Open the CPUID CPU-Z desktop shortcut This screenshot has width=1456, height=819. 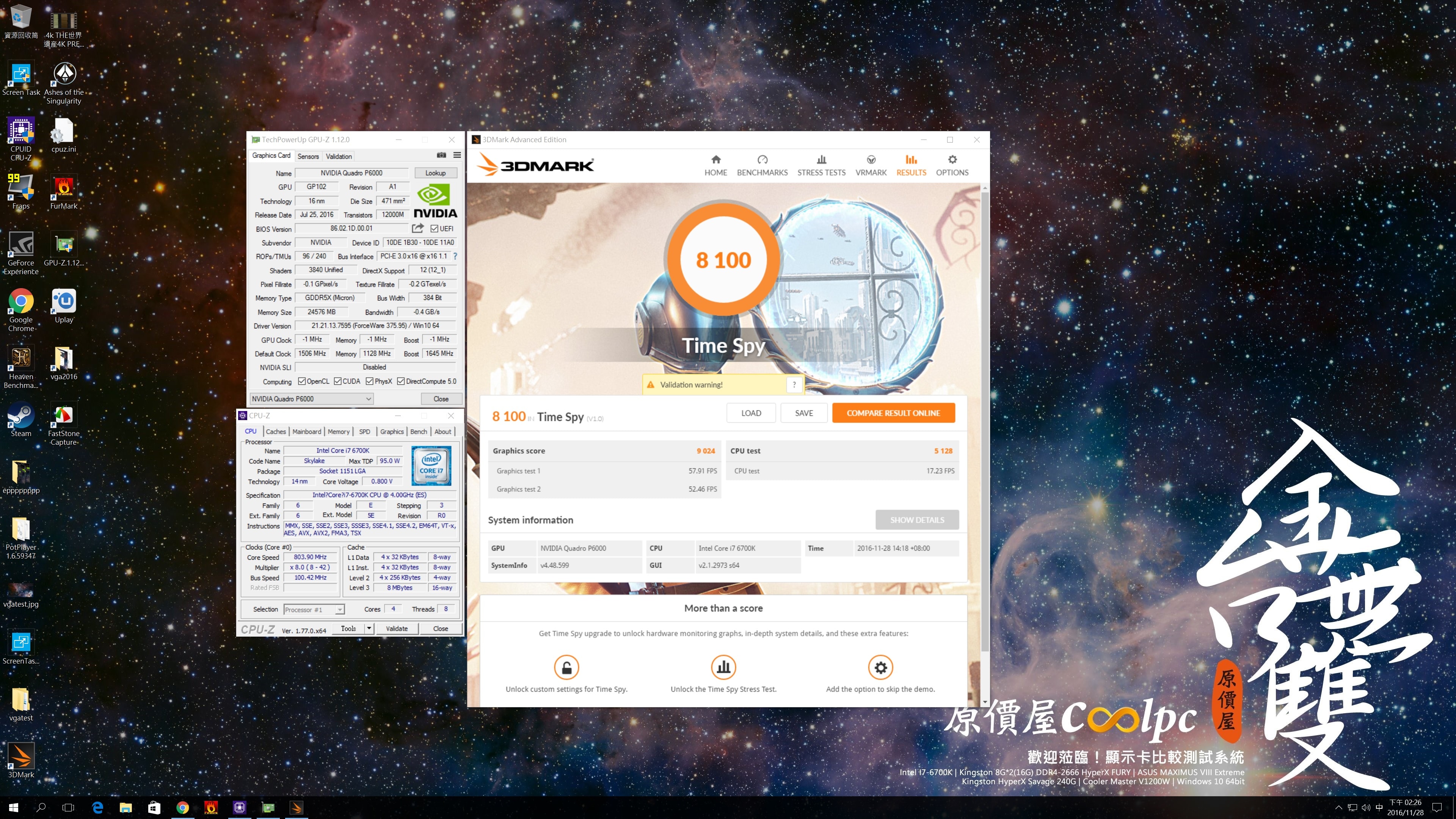click(21, 139)
